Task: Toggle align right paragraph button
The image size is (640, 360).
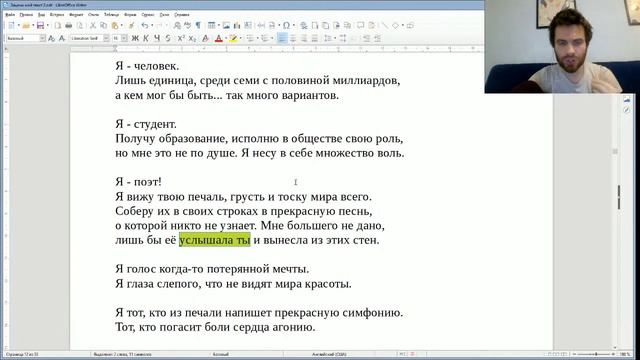Action: pyautogui.click(x=304, y=38)
